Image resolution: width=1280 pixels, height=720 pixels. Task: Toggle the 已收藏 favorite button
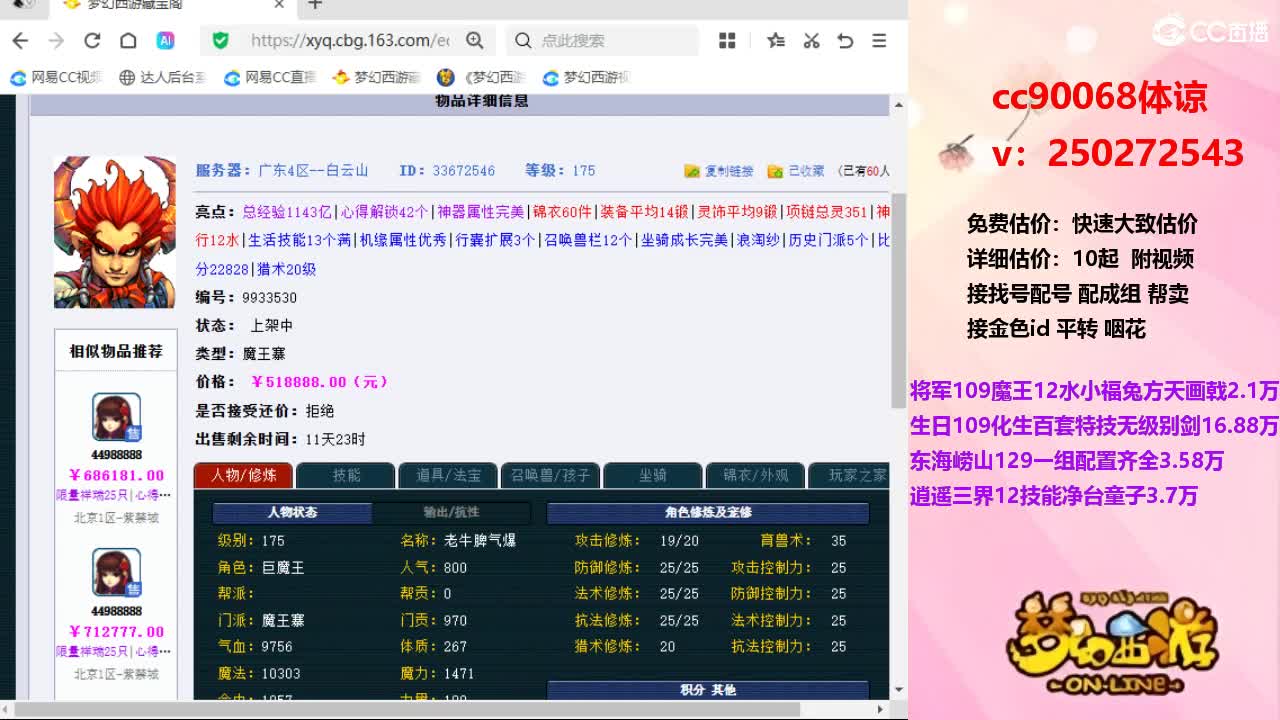click(796, 171)
